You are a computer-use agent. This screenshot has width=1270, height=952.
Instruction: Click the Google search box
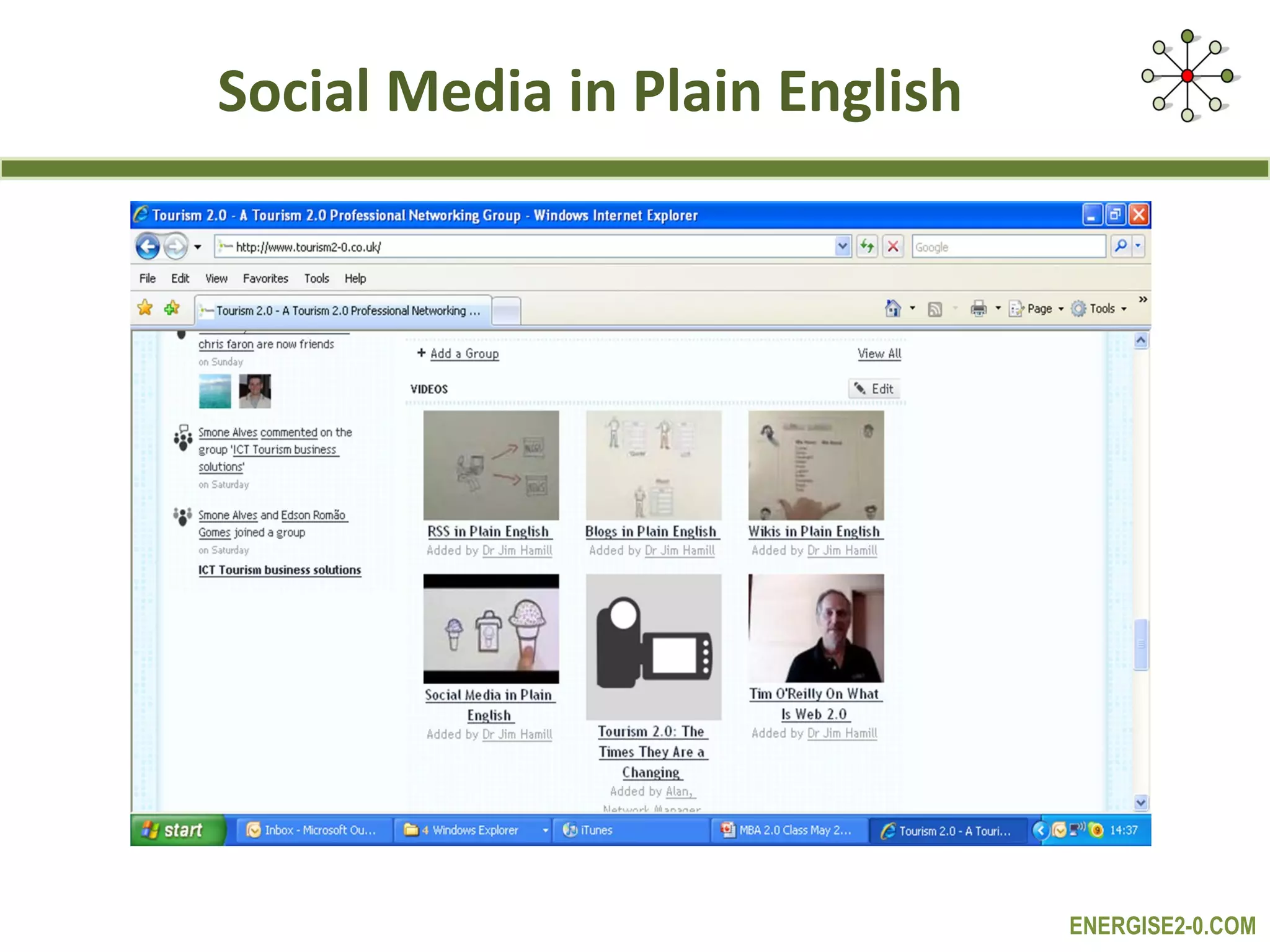point(1008,247)
